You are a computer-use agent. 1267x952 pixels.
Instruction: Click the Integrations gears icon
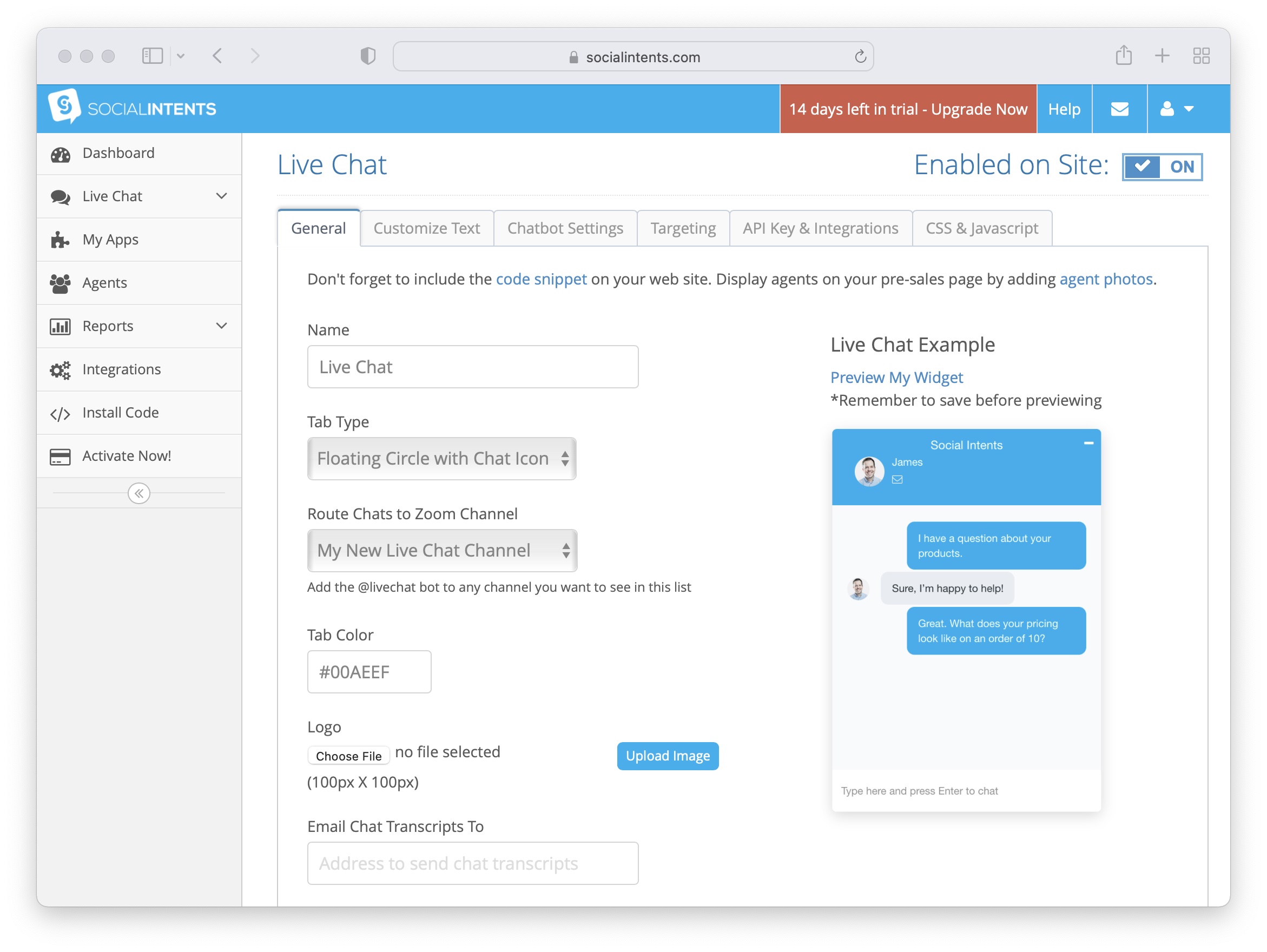[60, 370]
